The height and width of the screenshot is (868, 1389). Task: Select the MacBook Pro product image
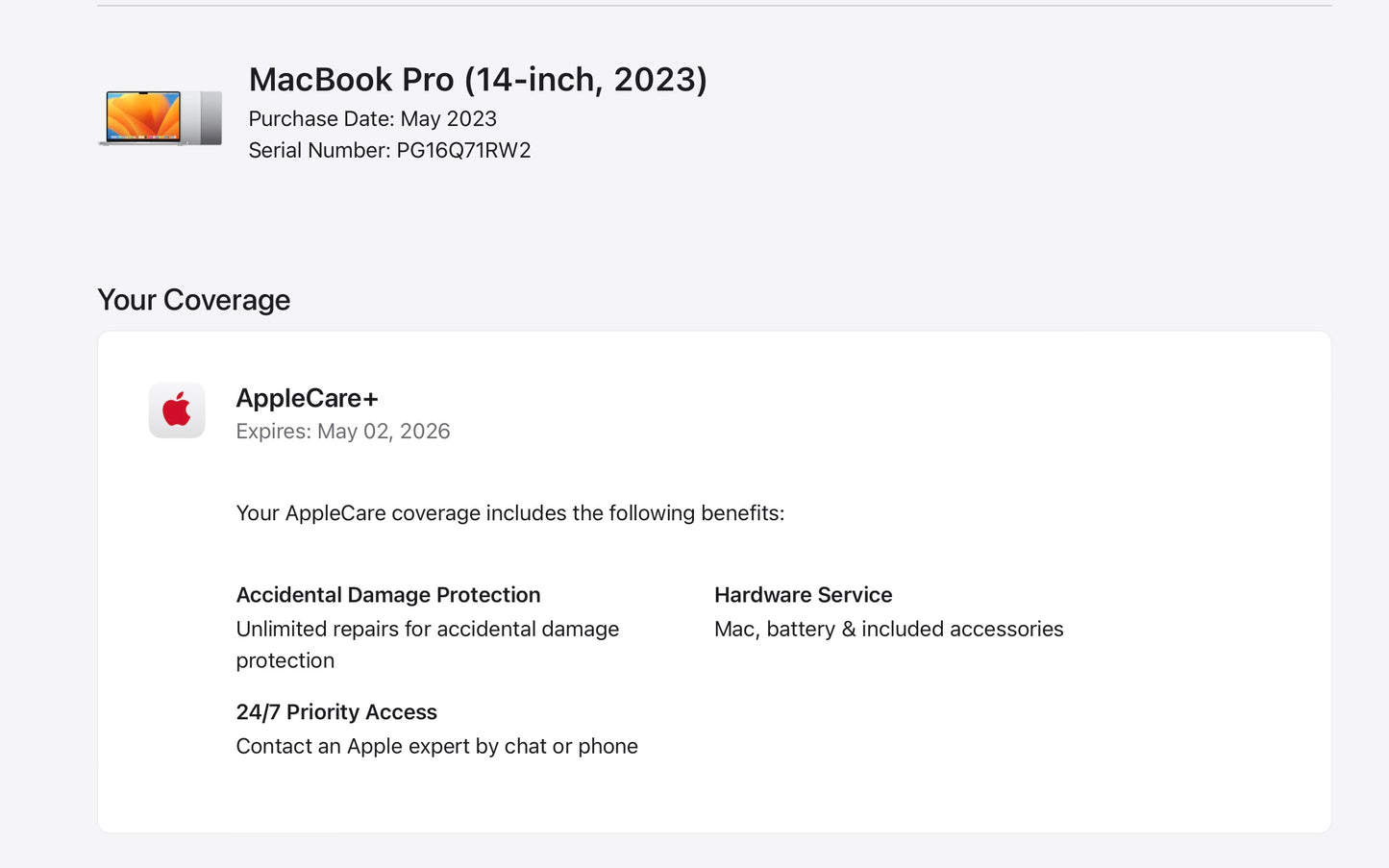[160, 117]
